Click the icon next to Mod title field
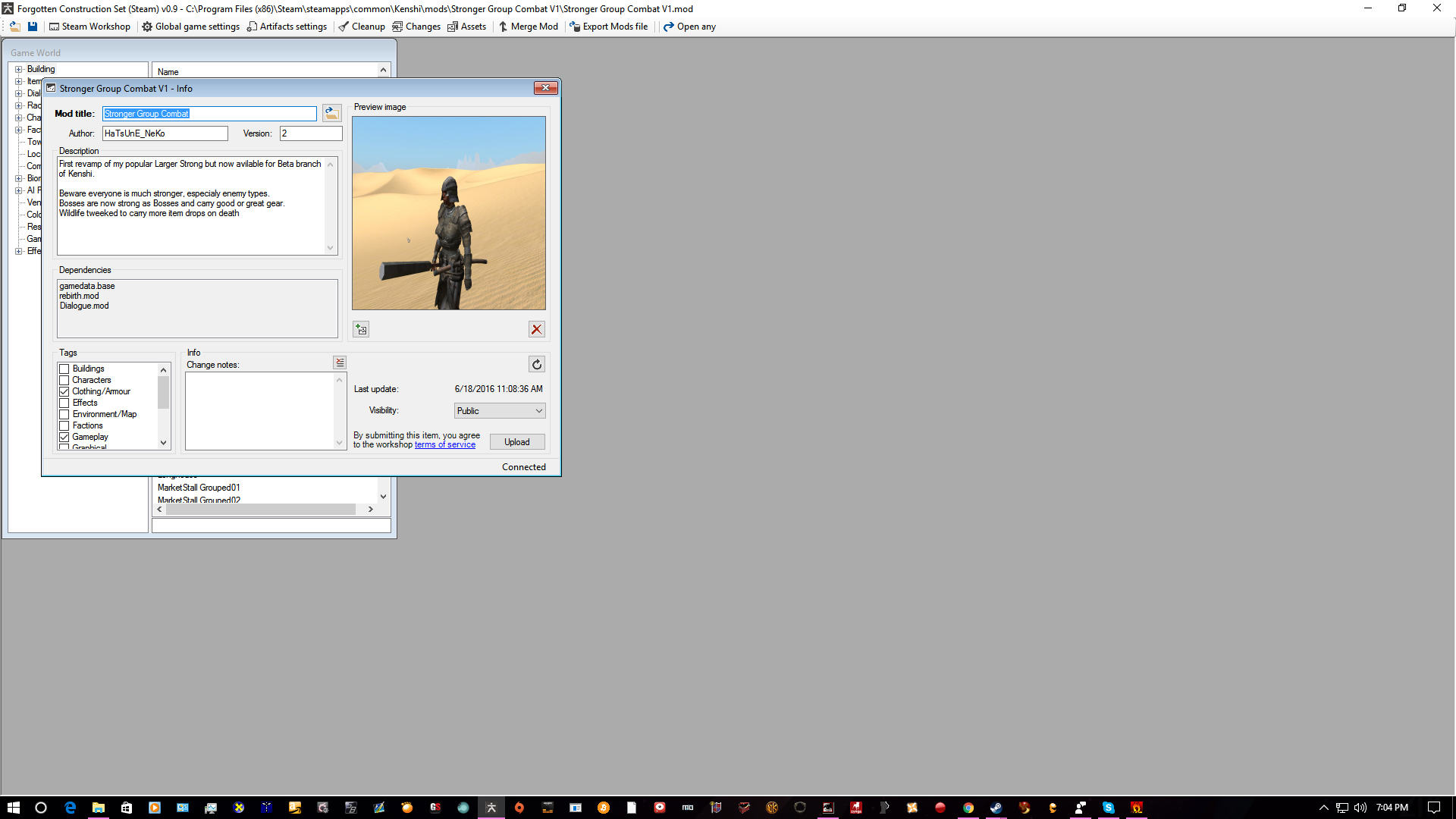The width and height of the screenshot is (1456, 819). (x=331, y=113)
